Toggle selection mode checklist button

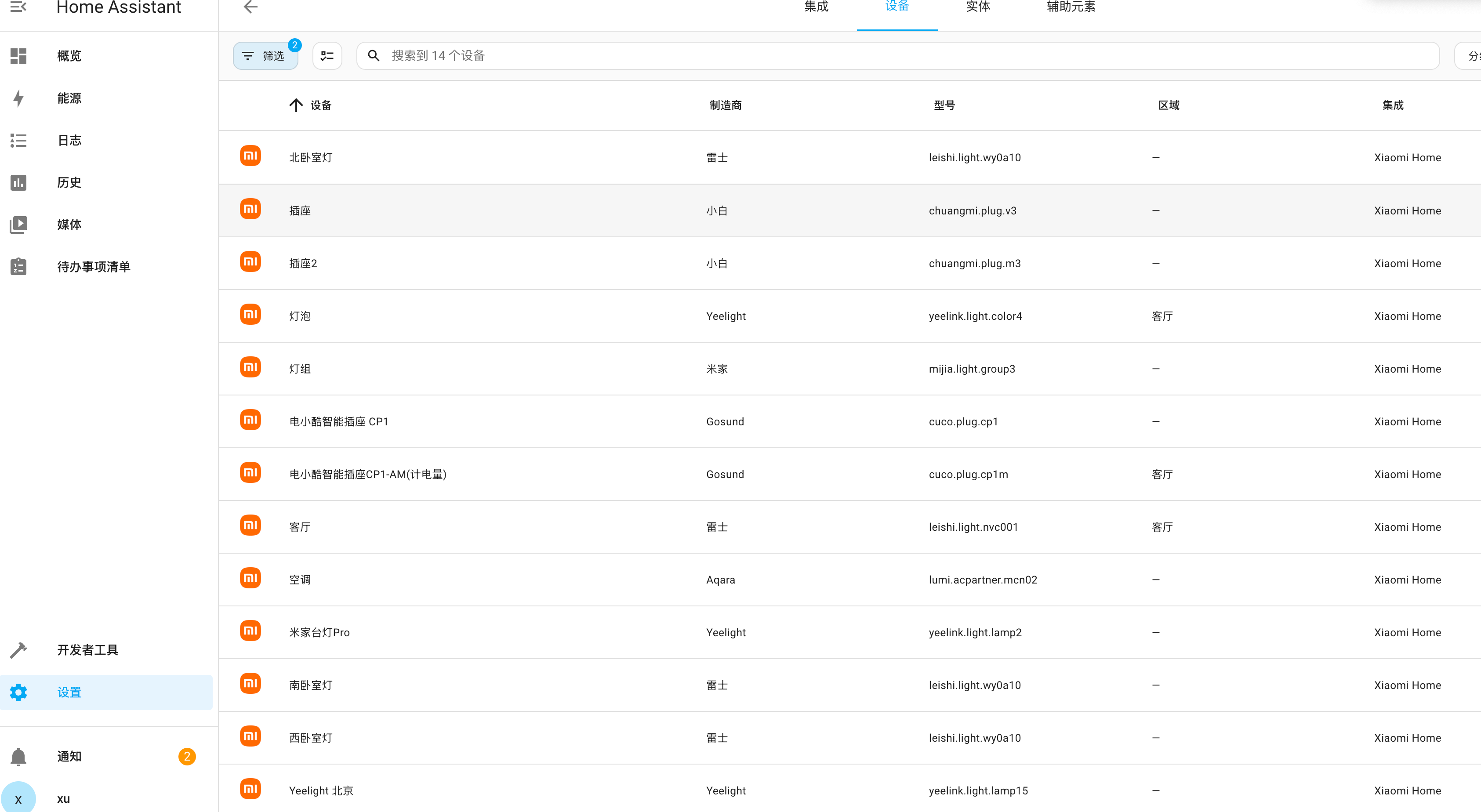click(327, 56)
